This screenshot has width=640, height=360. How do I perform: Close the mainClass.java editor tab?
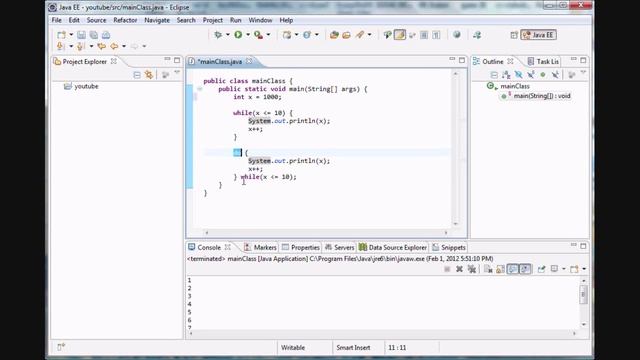click(249, 61)
